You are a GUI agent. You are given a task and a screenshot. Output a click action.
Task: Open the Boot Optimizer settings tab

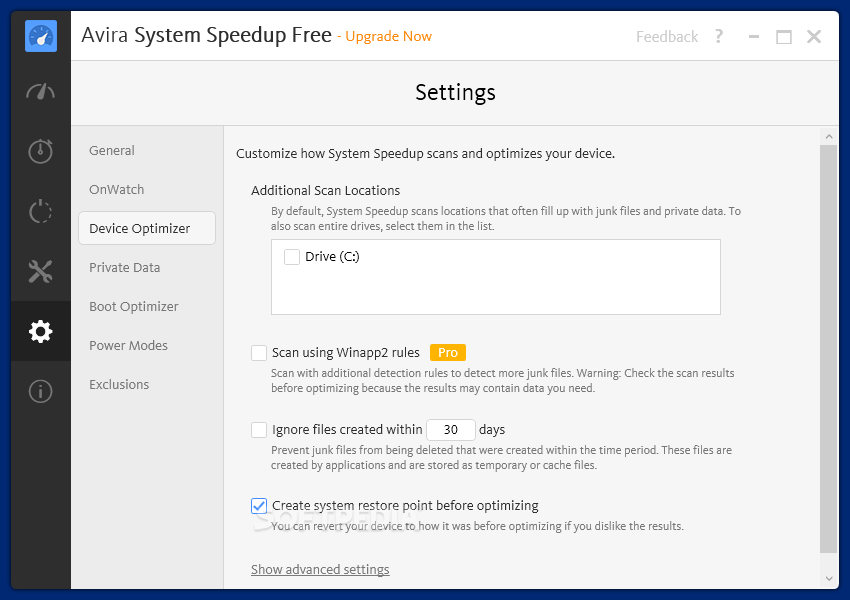[x=133, y=307]
